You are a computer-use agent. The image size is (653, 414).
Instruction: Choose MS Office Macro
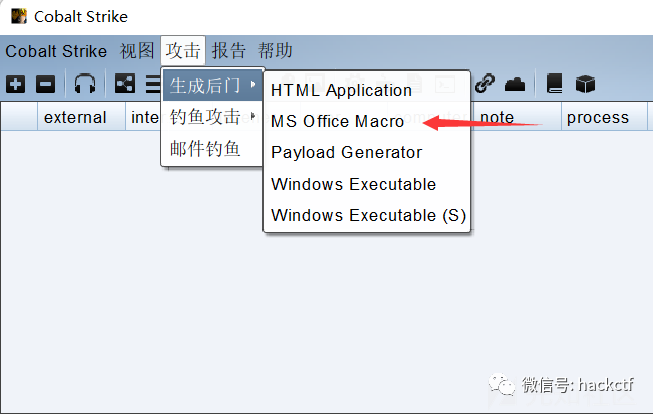367,122
